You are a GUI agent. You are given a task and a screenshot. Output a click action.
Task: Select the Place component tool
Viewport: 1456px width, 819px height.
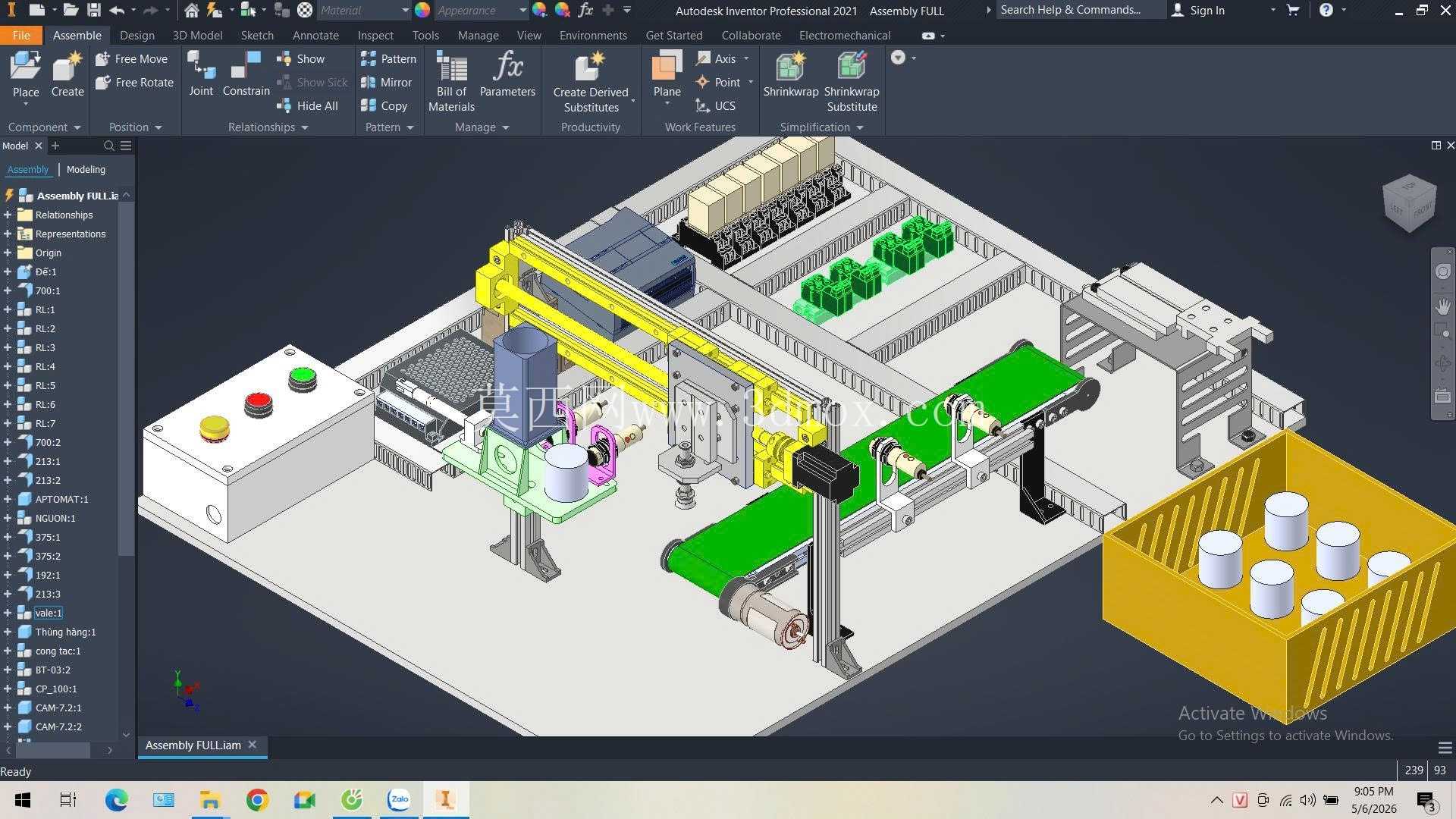25,76
